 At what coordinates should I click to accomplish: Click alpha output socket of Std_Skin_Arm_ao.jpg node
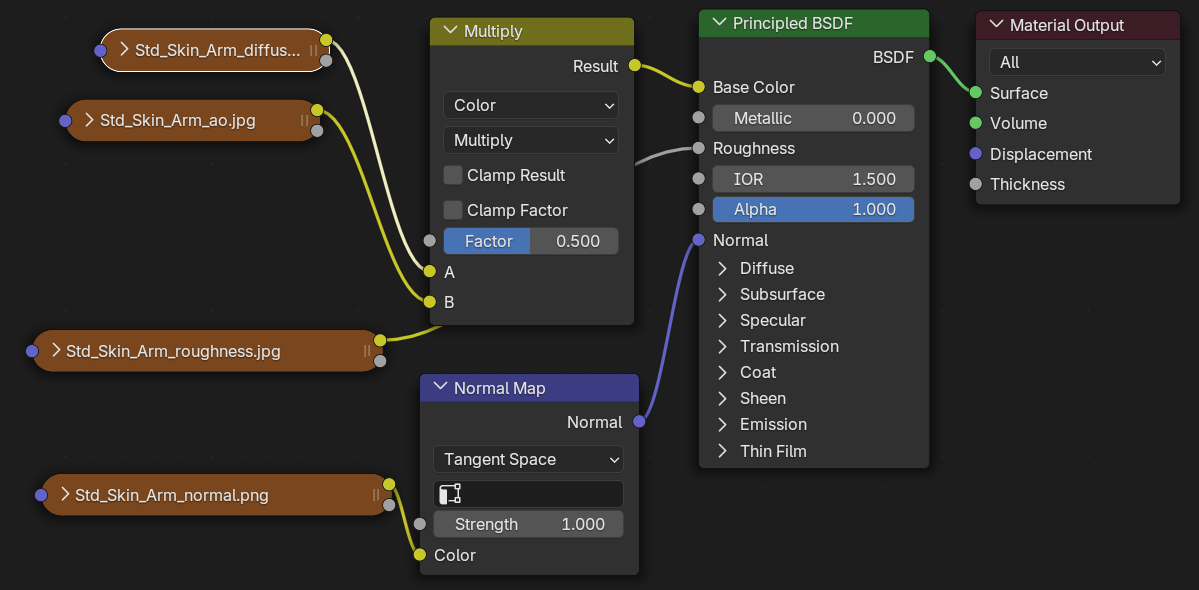click(317, 131)
